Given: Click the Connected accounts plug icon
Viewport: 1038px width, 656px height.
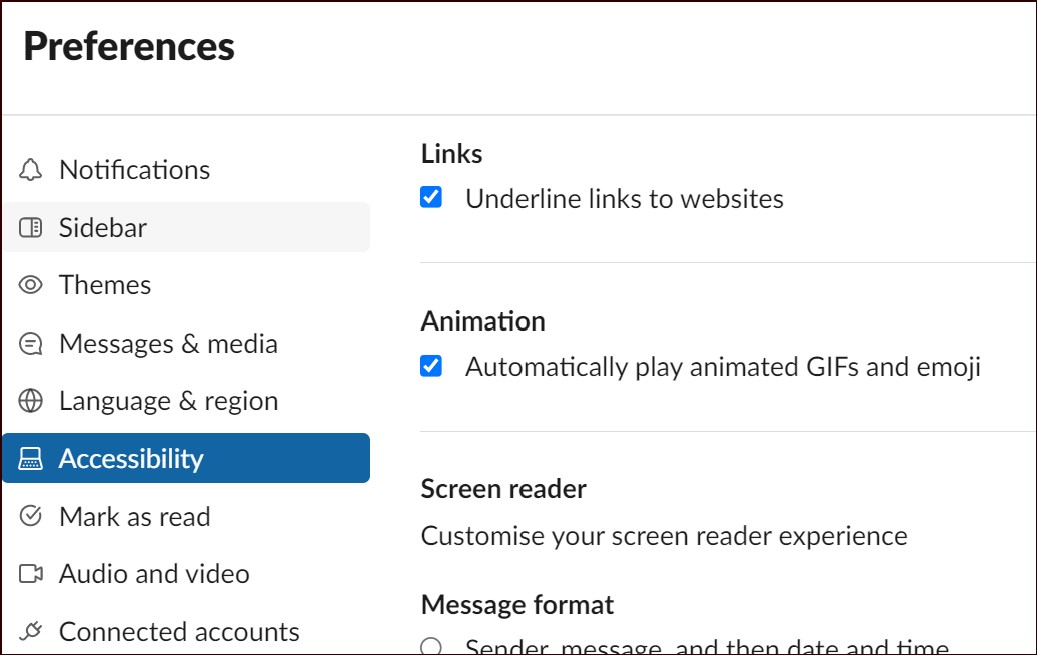Looking at the screenshot, I should (x=31, y=631).
